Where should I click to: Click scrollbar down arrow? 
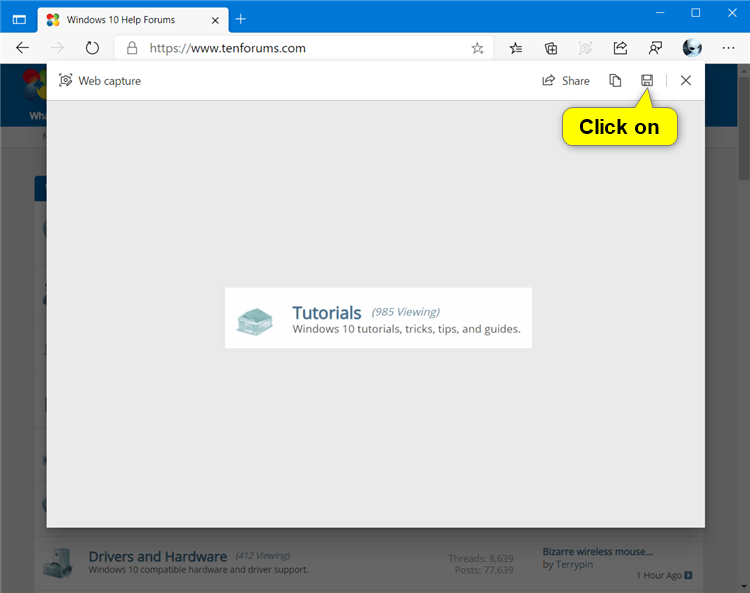click(744, 586)
